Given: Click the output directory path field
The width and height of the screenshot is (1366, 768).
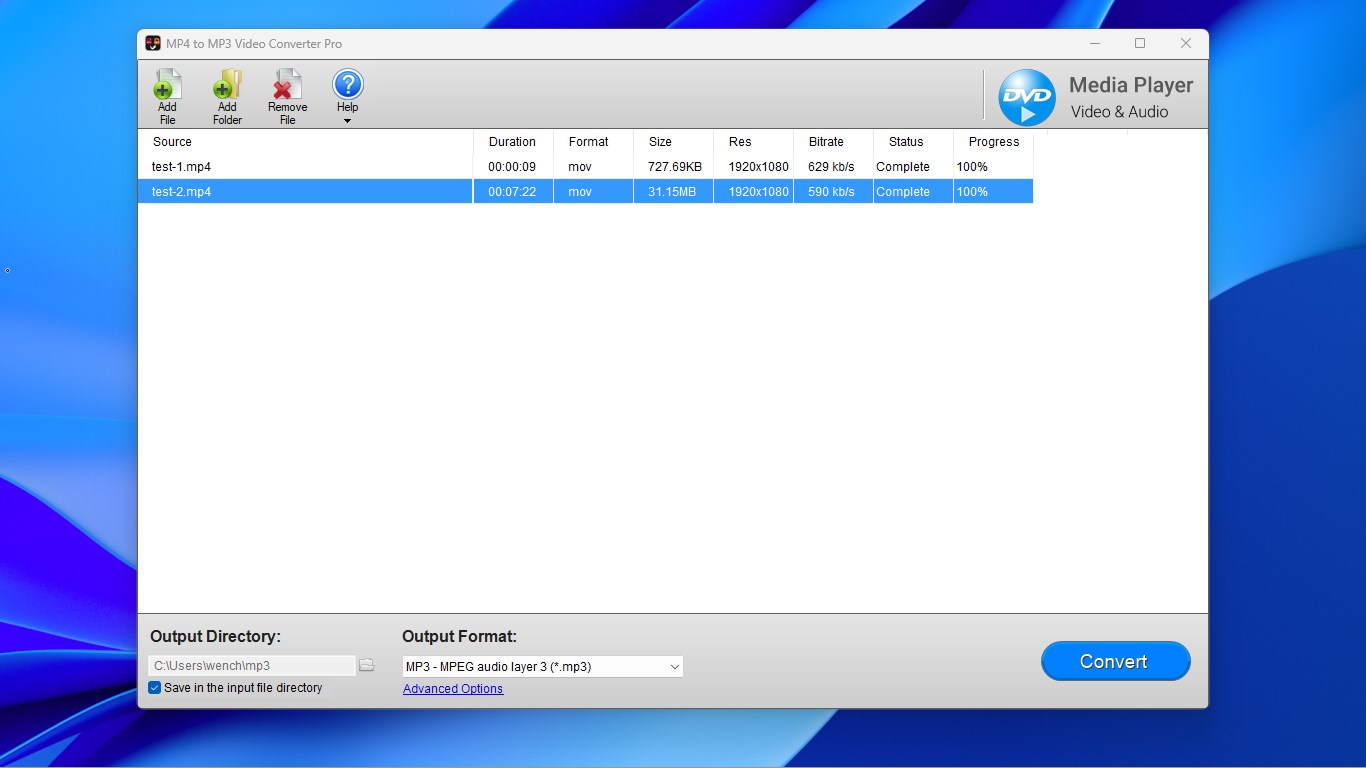Looking at the screenshot, I should tap(252, 665).
